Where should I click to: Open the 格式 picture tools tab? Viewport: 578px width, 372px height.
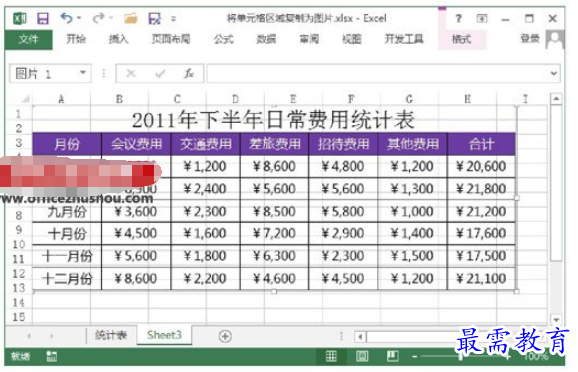462,39
